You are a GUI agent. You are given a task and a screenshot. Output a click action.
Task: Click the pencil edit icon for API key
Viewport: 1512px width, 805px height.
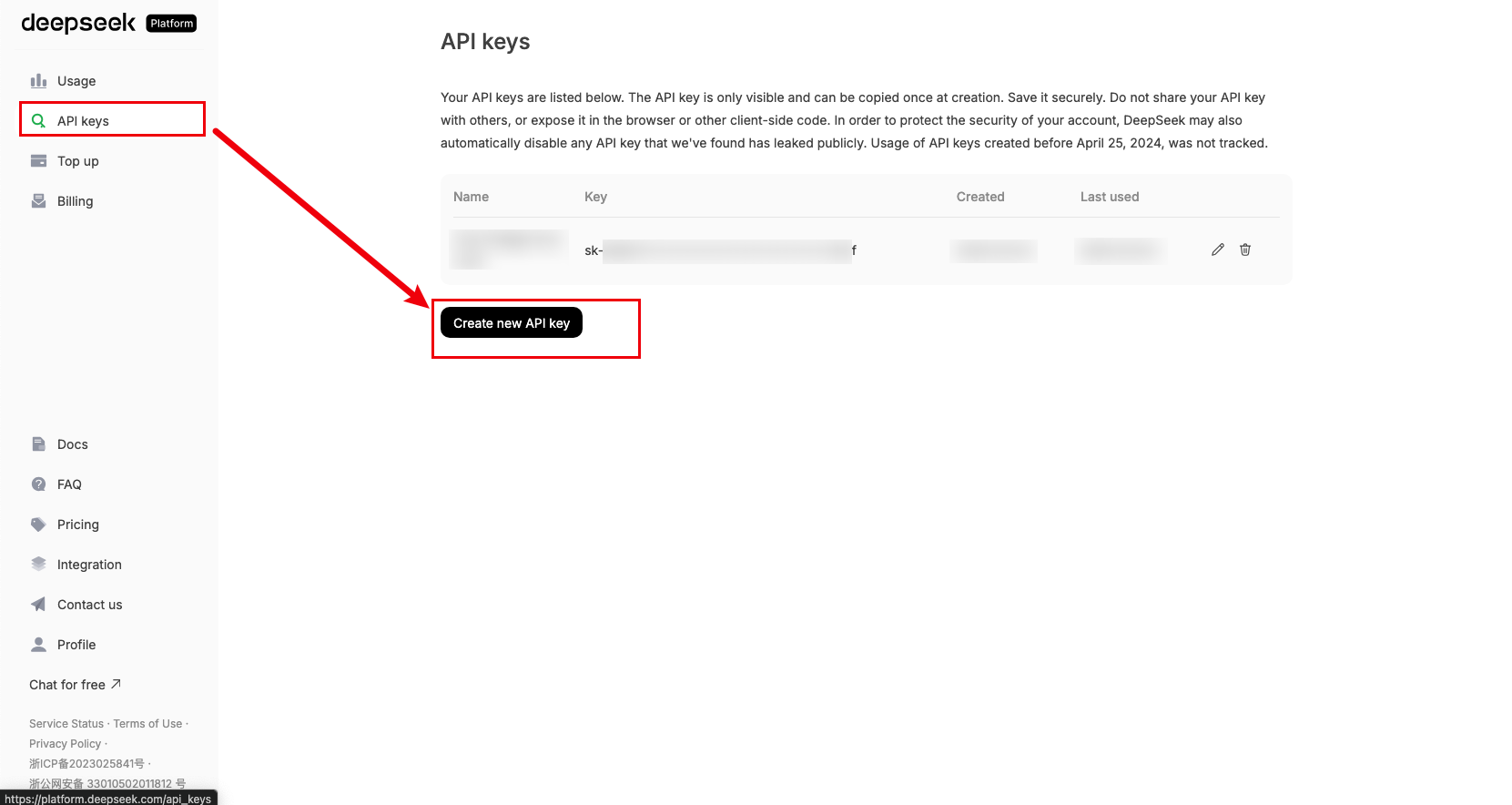point(1218,250)
